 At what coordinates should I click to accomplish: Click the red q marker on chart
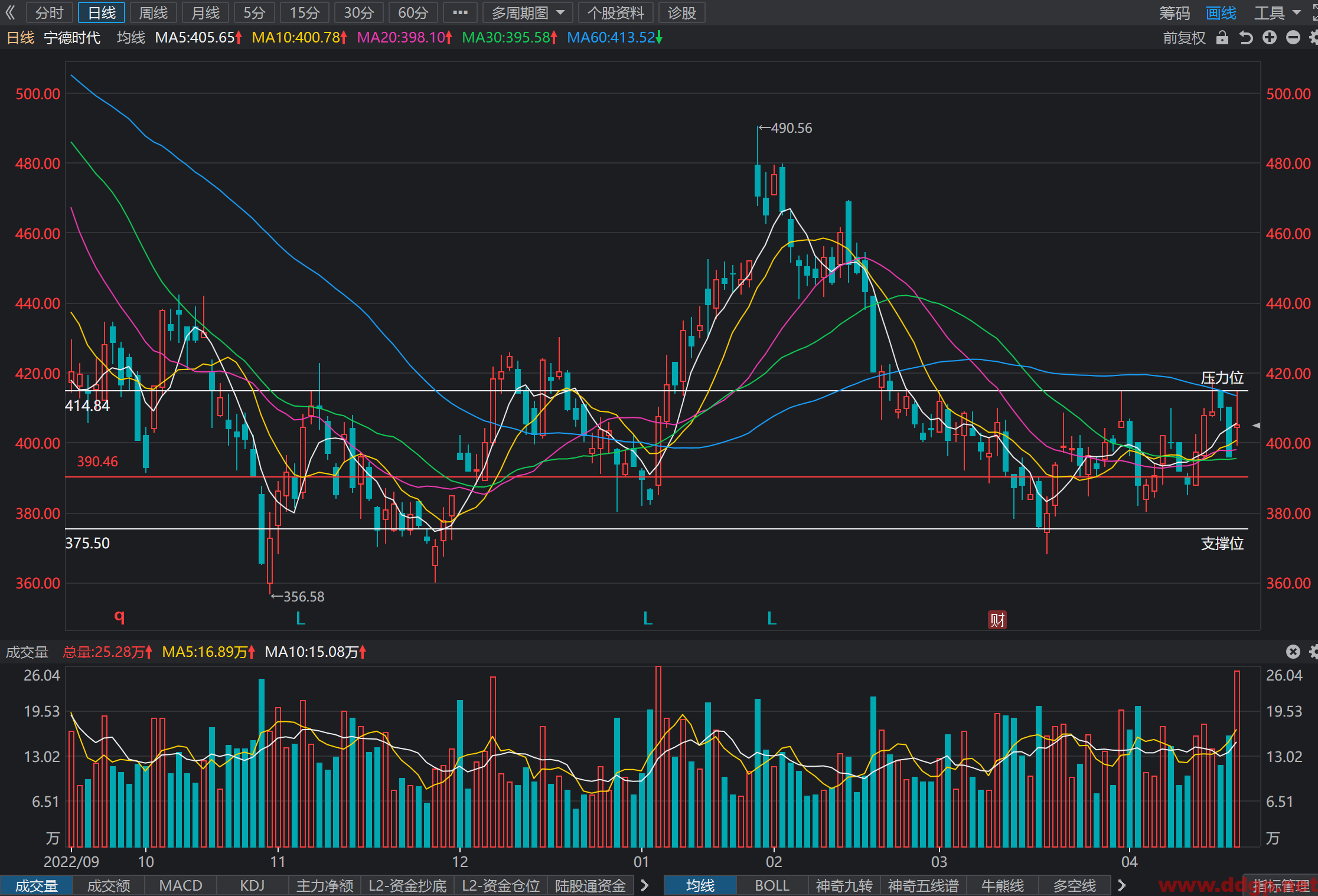click(119, 617)
